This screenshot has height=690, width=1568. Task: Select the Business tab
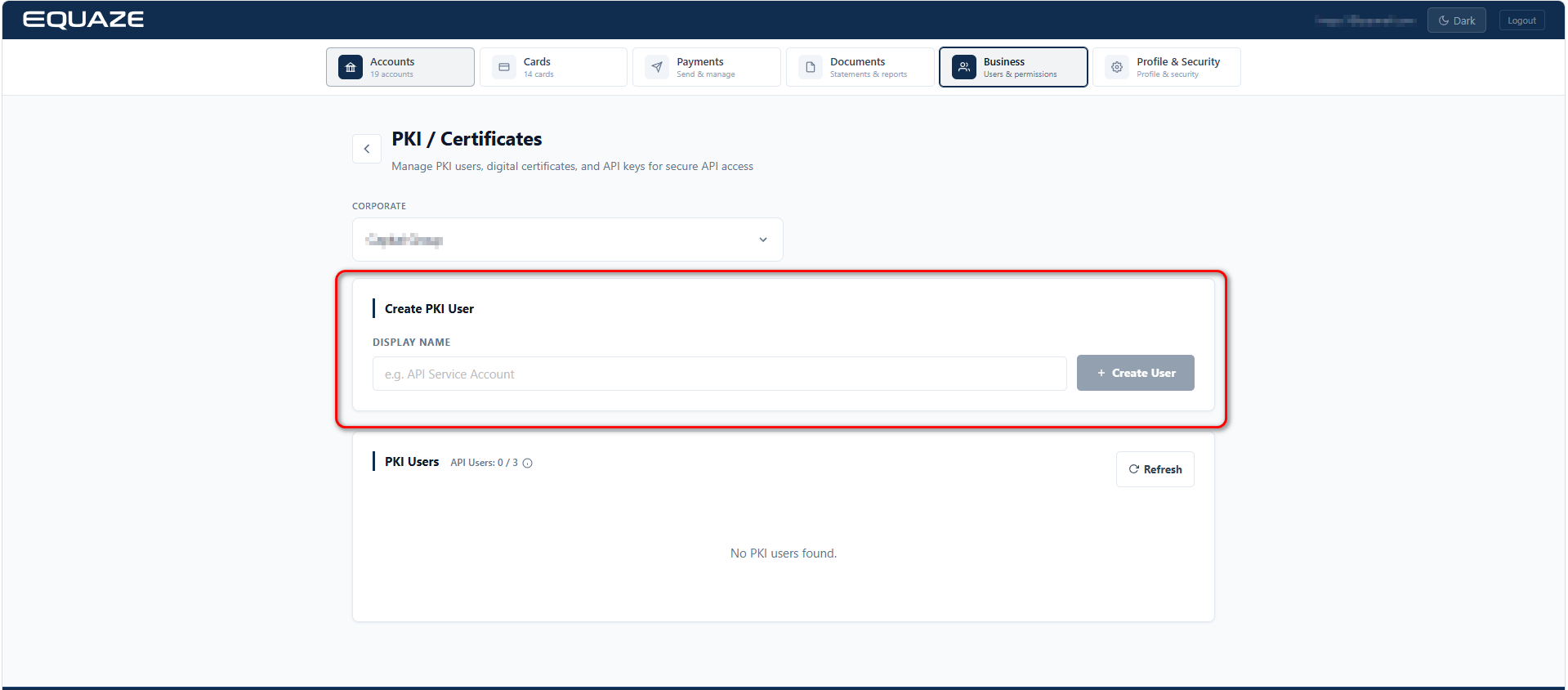1013,67
